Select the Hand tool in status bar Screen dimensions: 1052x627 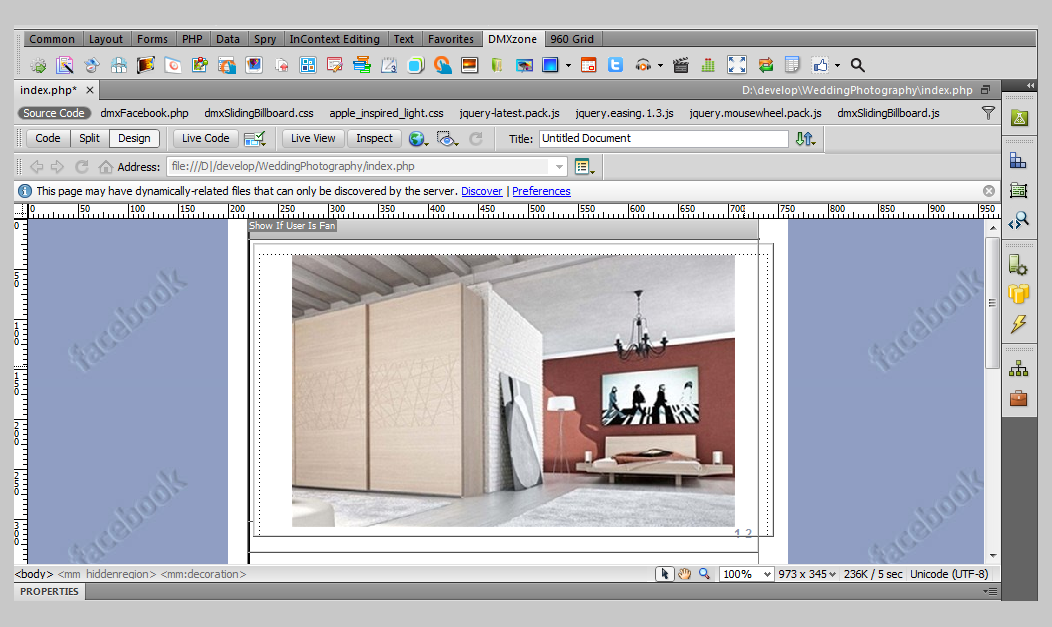[684, 574]
